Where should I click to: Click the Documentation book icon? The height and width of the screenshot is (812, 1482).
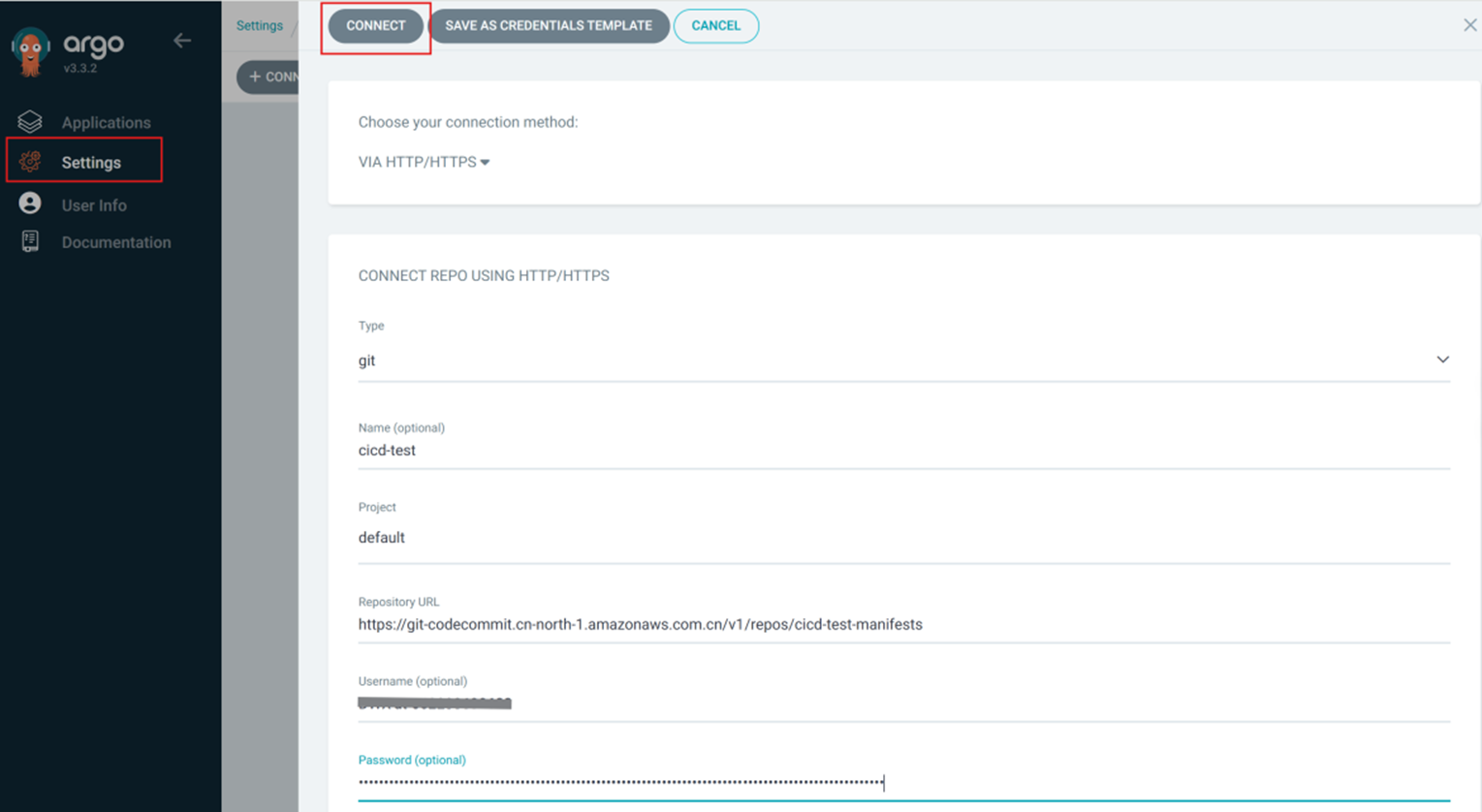30,241
